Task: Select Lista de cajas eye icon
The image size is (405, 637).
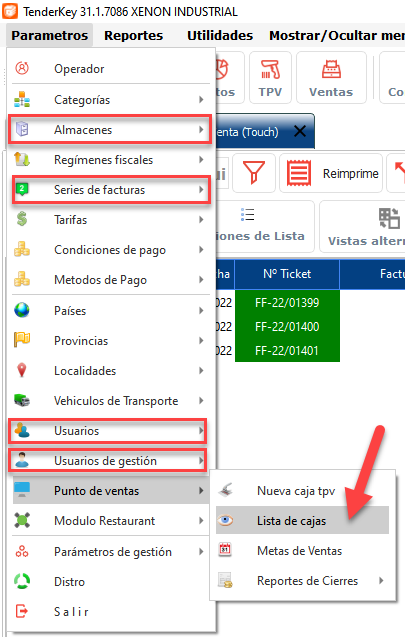Action: tap(225, 520)
